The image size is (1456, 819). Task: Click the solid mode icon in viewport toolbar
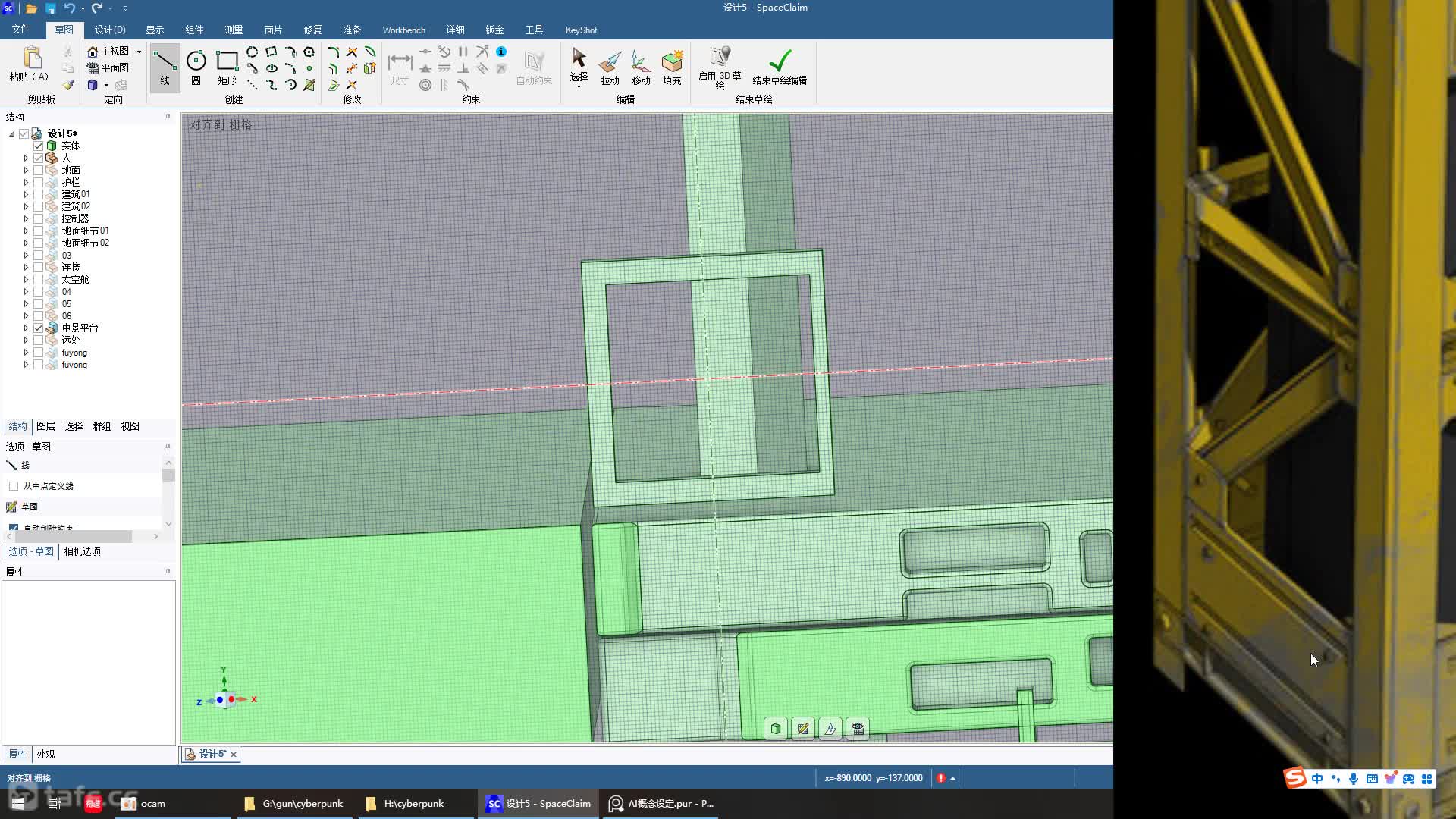pos(775,729)
